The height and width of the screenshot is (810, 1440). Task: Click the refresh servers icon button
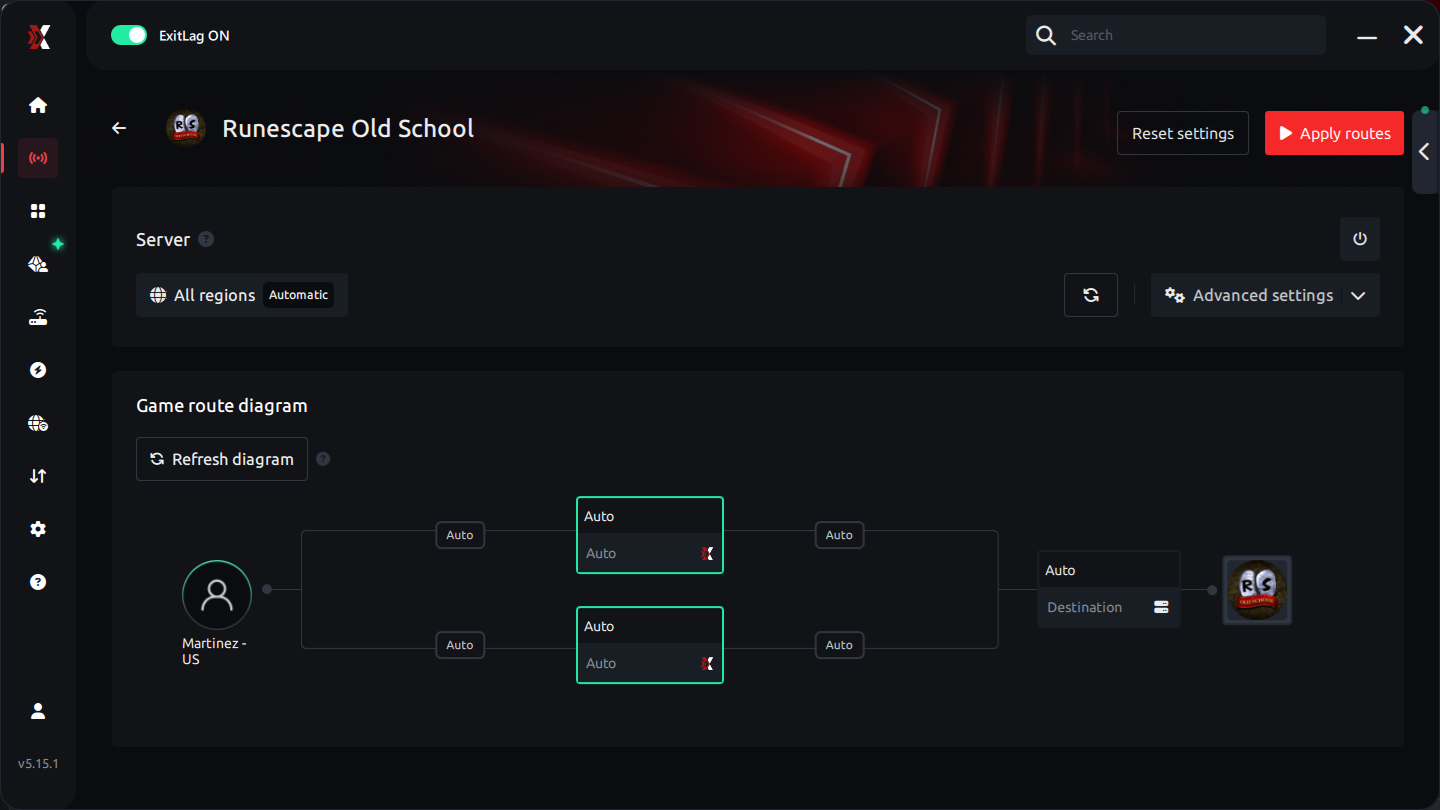coord(1090,295)
